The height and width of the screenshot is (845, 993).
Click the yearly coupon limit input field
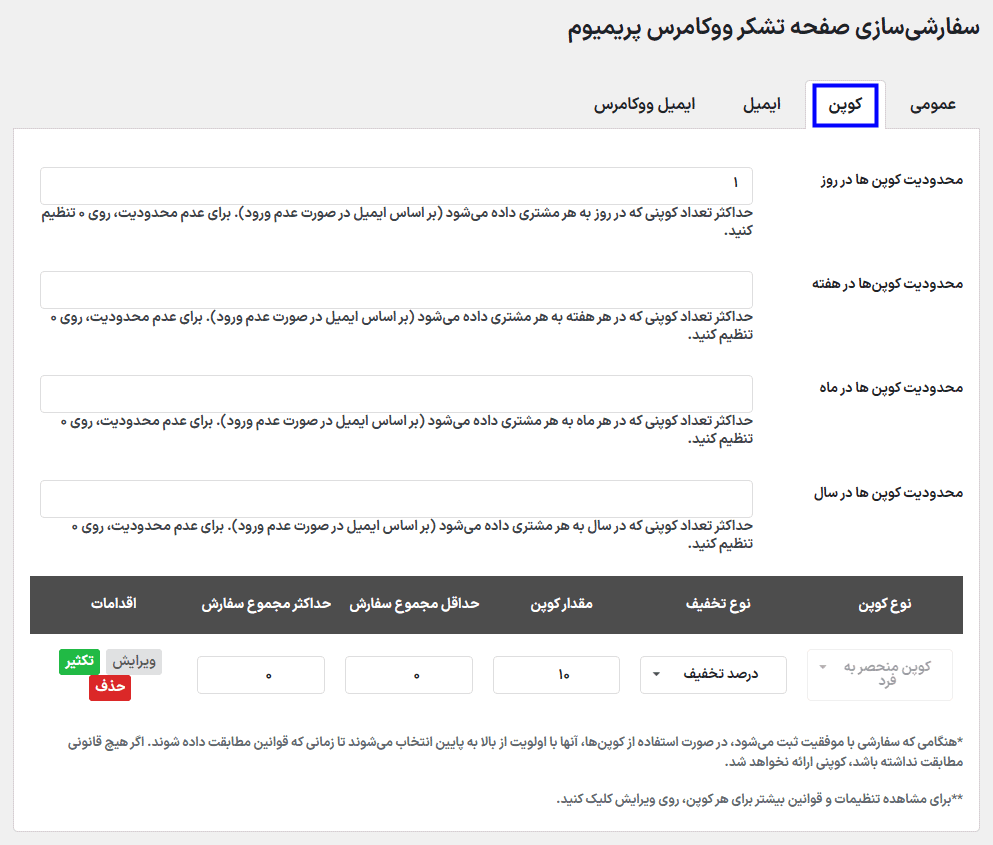pos(396,499)
